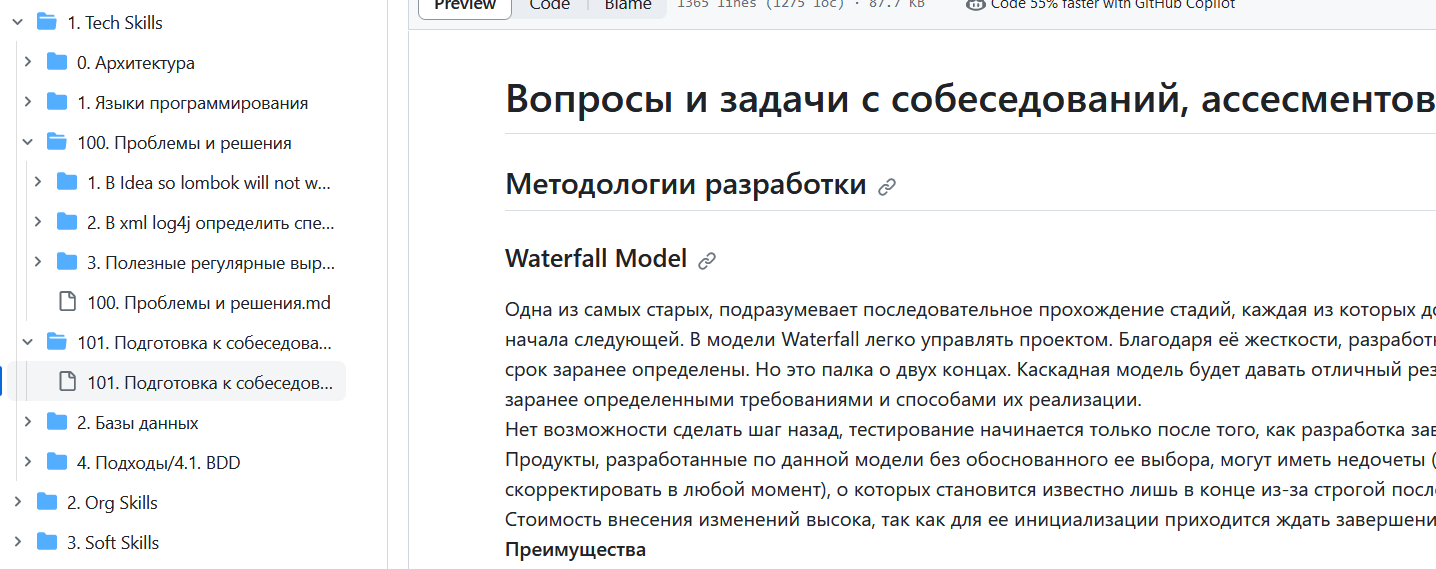Expand the 4. Подходы/4.1. BDD chevron
Image resolution: width=1436 pixels, height=569 pixels.
click(x=27, y=462)
